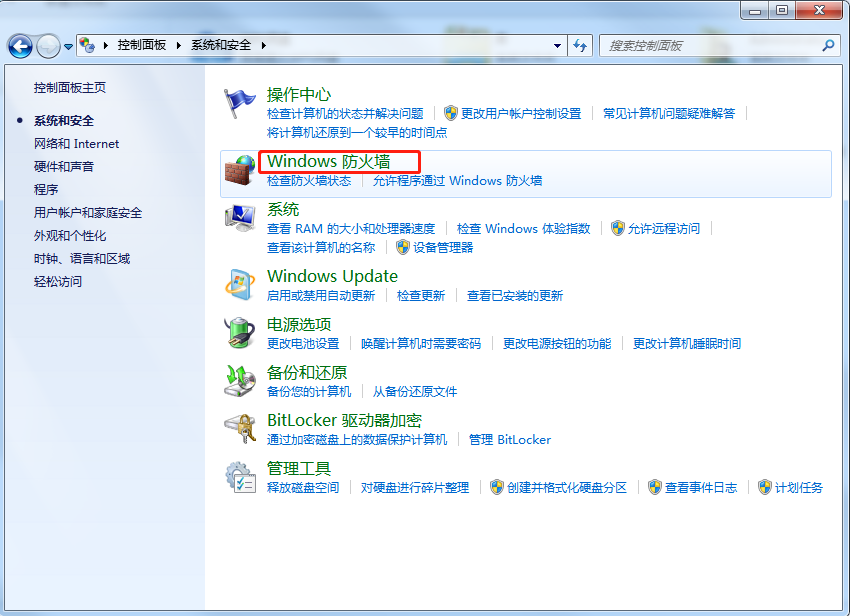
Task: Open 轻松访问 category
Action: coord(58,281)
